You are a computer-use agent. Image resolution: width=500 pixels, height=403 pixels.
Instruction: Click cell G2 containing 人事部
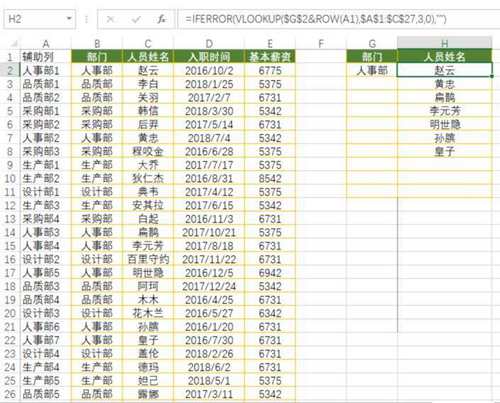[x=372, y=70]
